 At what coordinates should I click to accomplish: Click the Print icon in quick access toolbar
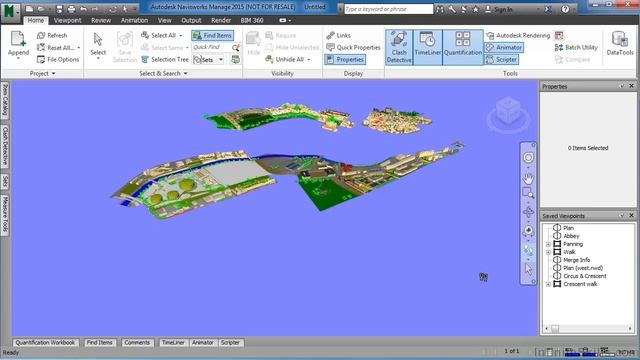coord(71,9)
